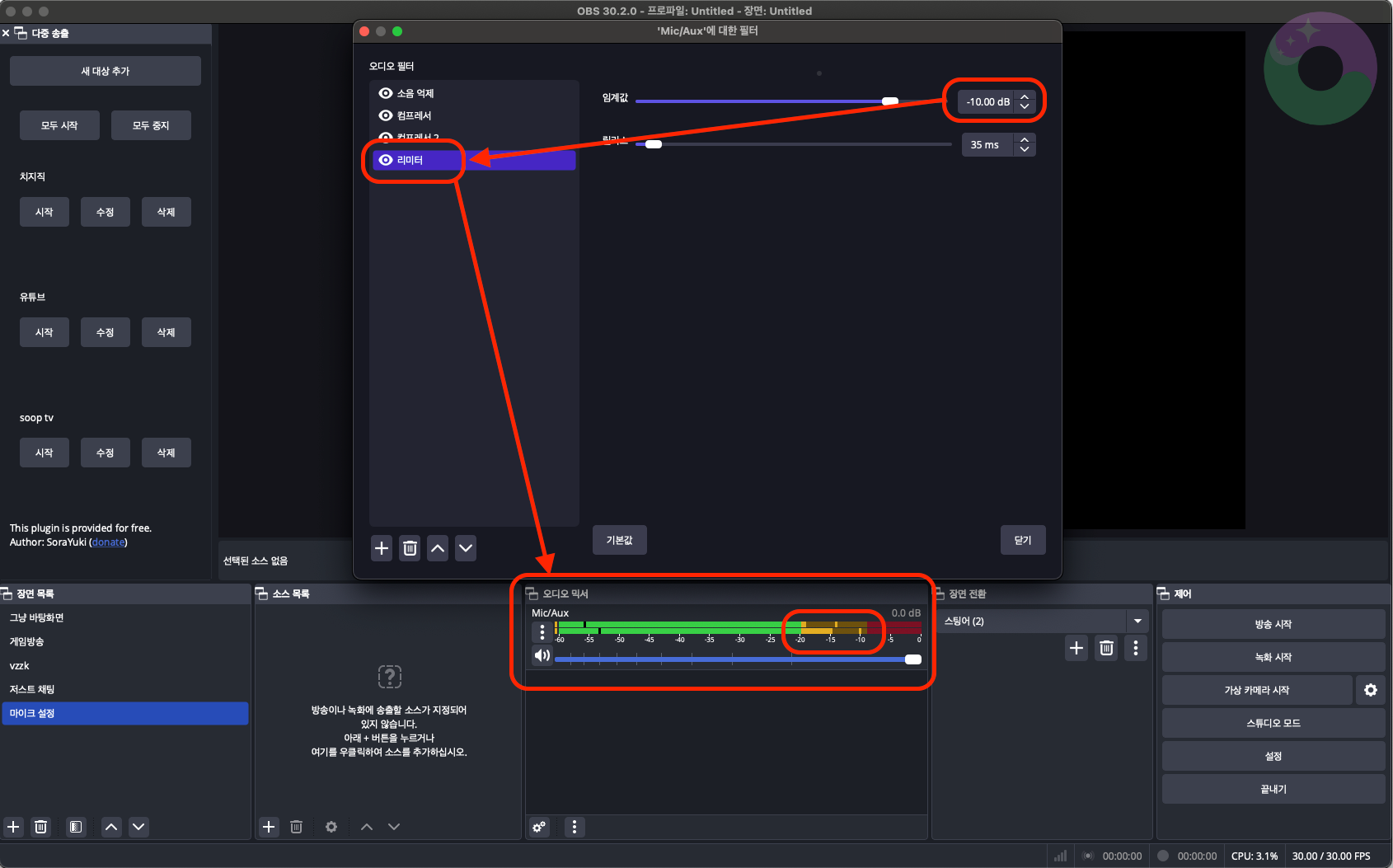Toggle eye icon of 리미터 filter

[x=385, y=160]
